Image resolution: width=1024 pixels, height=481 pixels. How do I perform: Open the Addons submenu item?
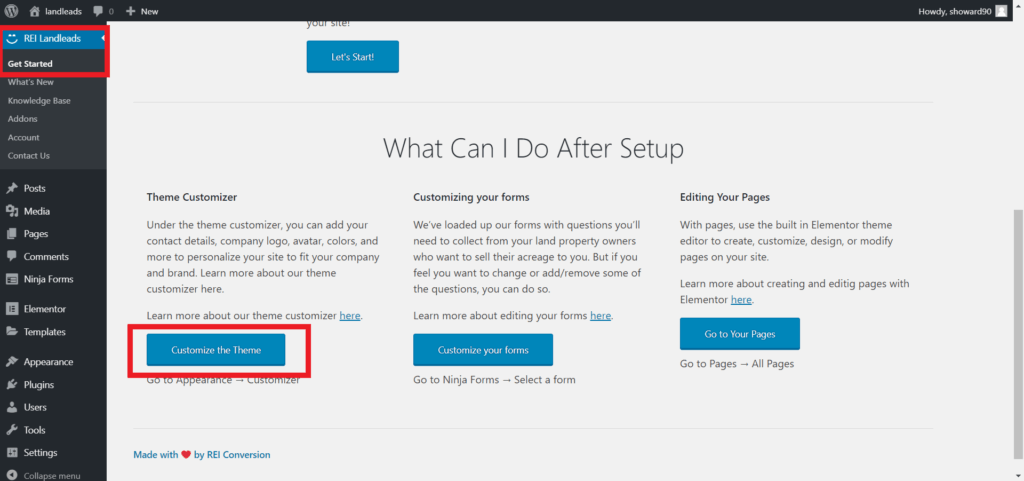(23, 119)
